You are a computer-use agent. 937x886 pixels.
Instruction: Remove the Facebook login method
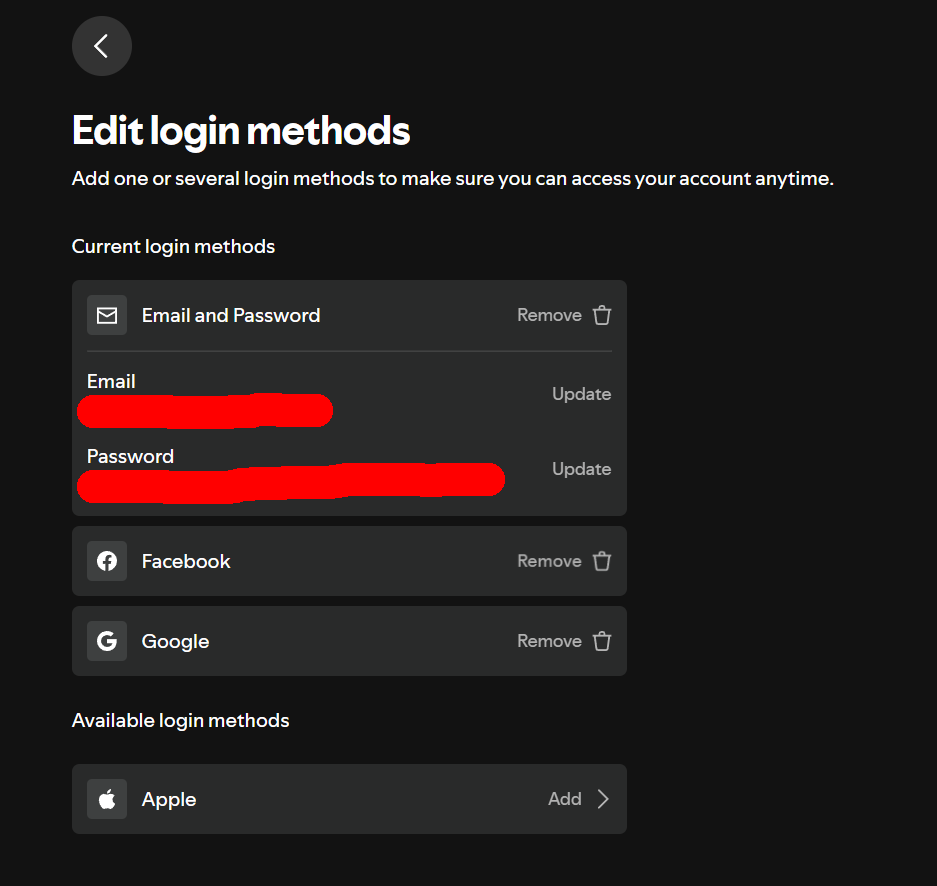(549, 561)
